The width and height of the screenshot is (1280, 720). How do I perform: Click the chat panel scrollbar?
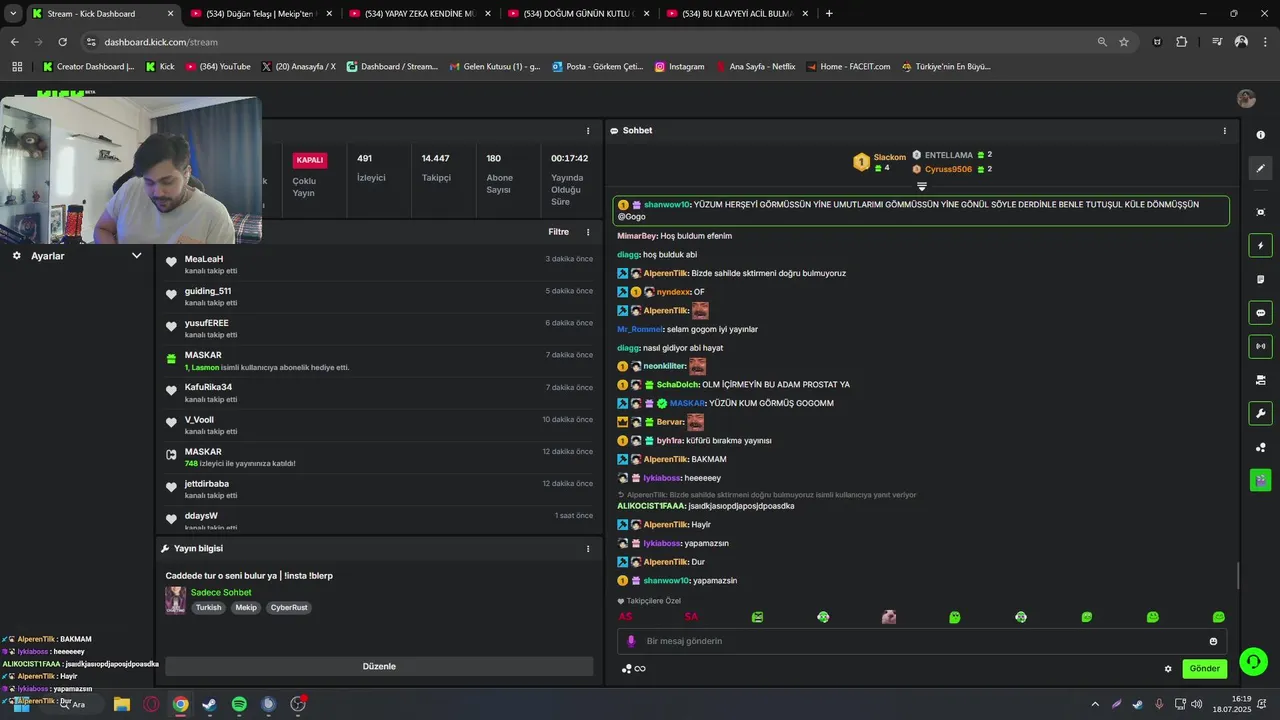[1238, 576]
